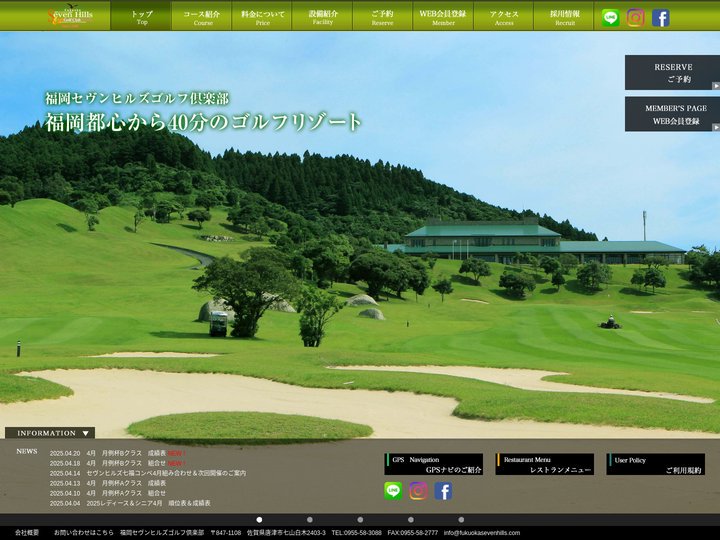Open GPS Navigation GPSナビのご紹介 banner
The width and height of the screenshot is (720, 540).
pyautogui.click(x=433, y=464)
